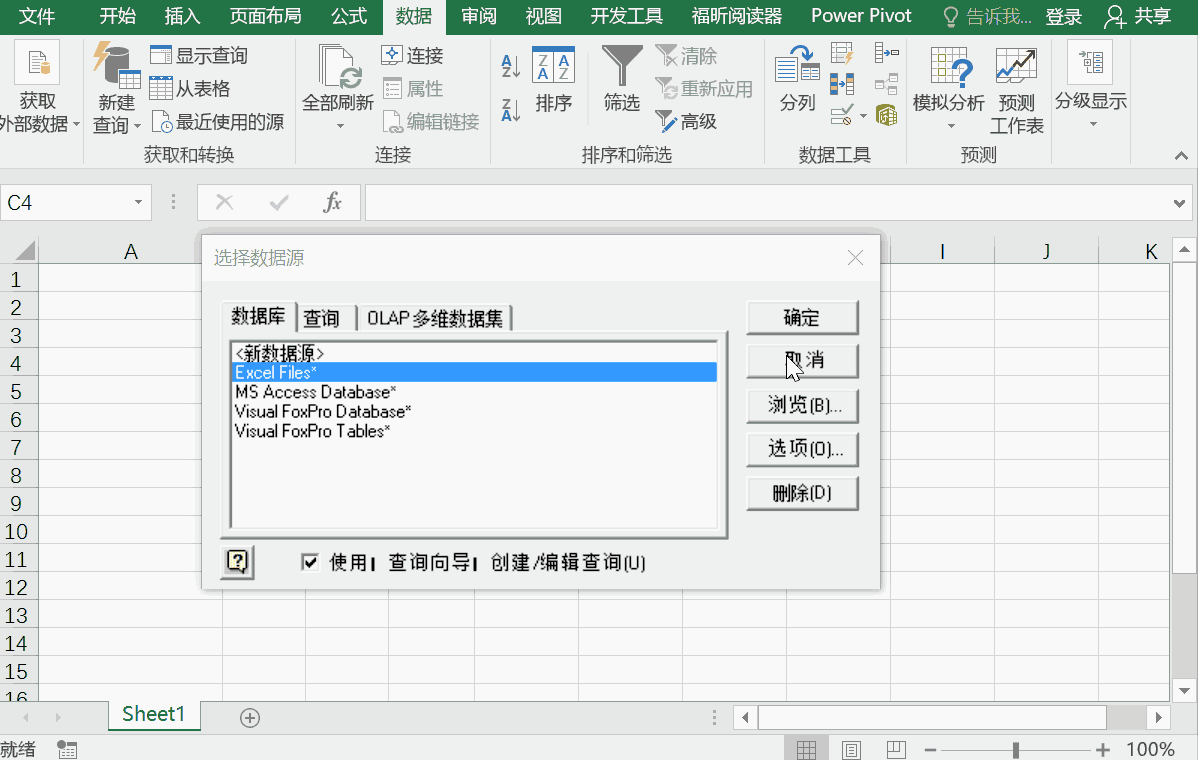Add a new sheet with plus icon

[x=250, y=717]
